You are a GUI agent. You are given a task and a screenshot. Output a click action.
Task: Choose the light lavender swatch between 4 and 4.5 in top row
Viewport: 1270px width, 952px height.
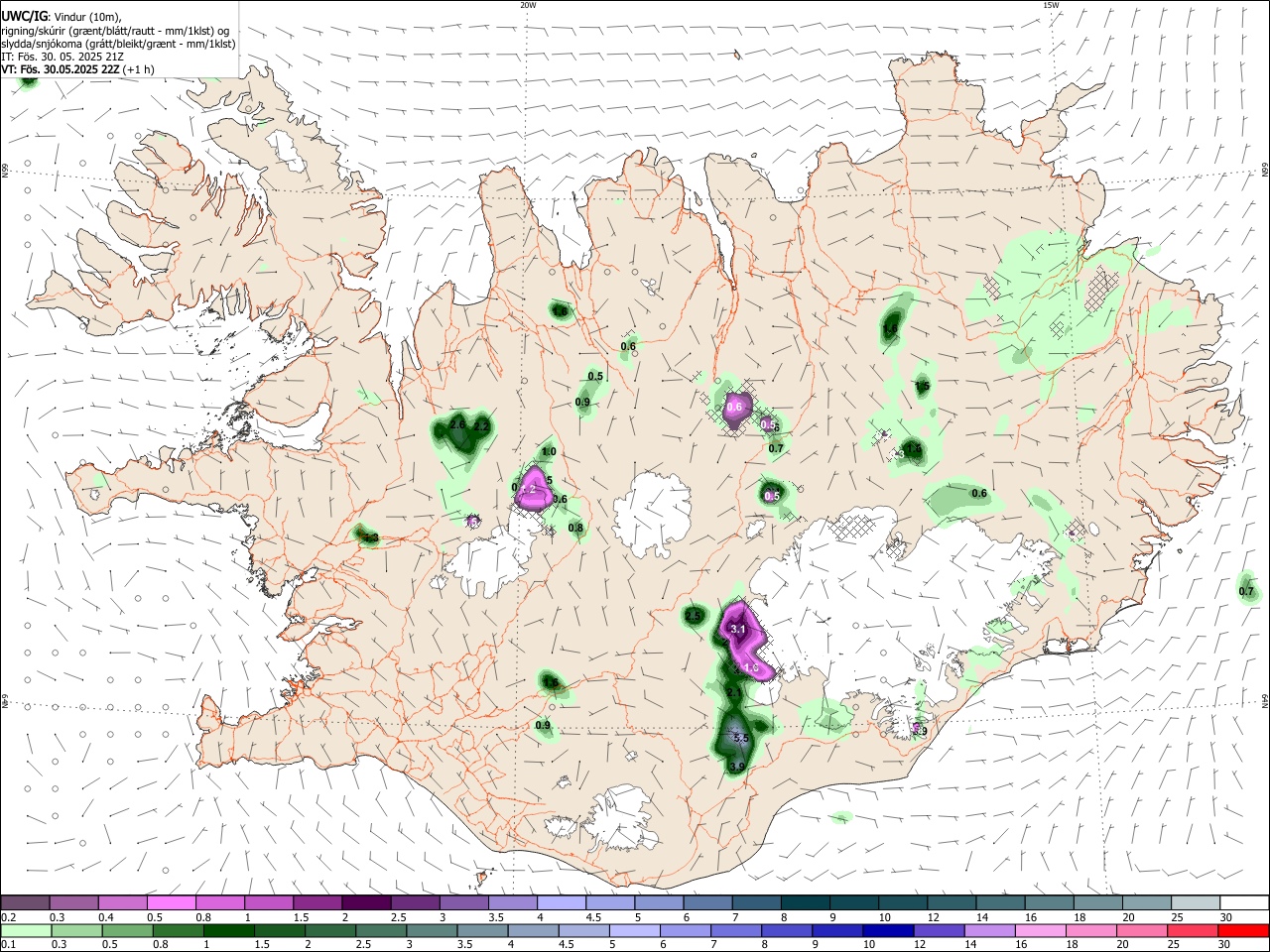point(562,902)
